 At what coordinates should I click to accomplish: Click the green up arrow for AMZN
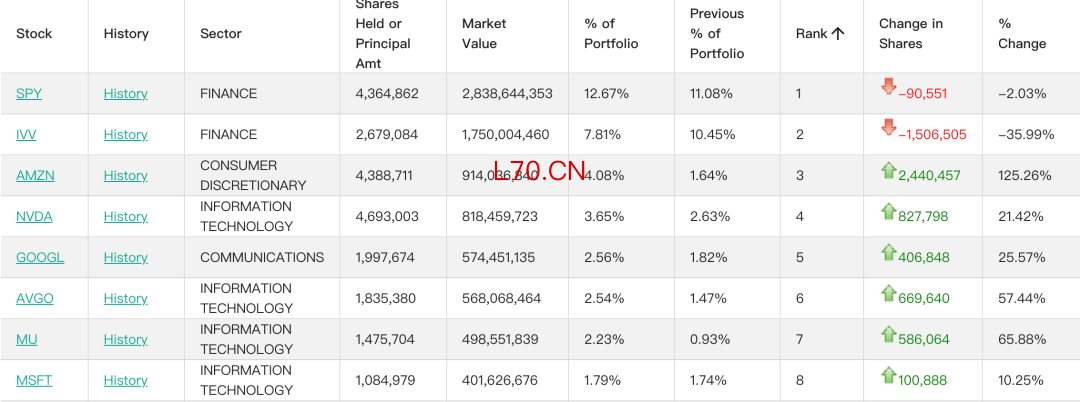pos(889,170)
